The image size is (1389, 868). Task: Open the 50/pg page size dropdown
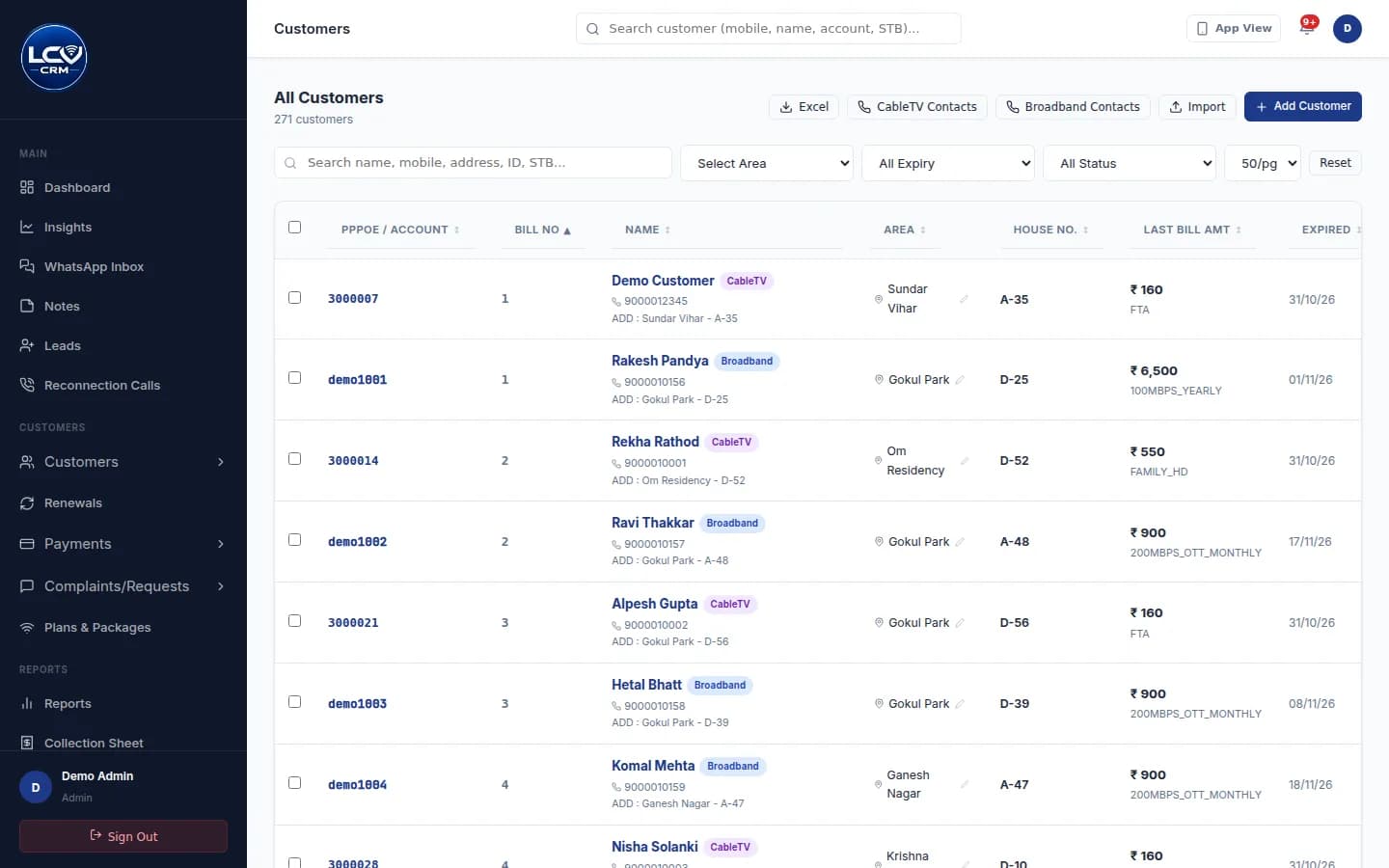click(1263, 163)
